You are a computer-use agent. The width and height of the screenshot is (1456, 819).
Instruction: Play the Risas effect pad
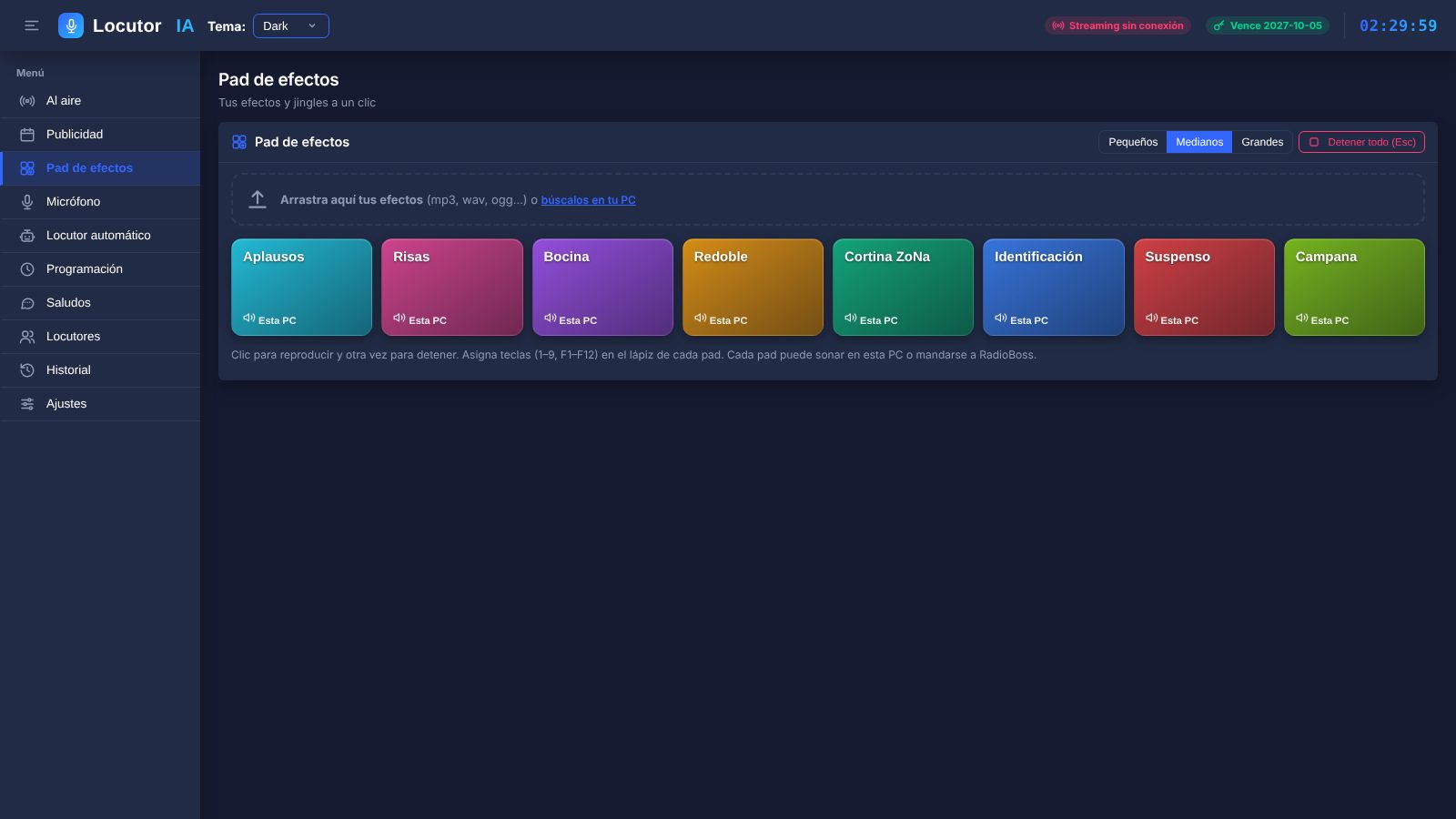[x=452, y=288]
